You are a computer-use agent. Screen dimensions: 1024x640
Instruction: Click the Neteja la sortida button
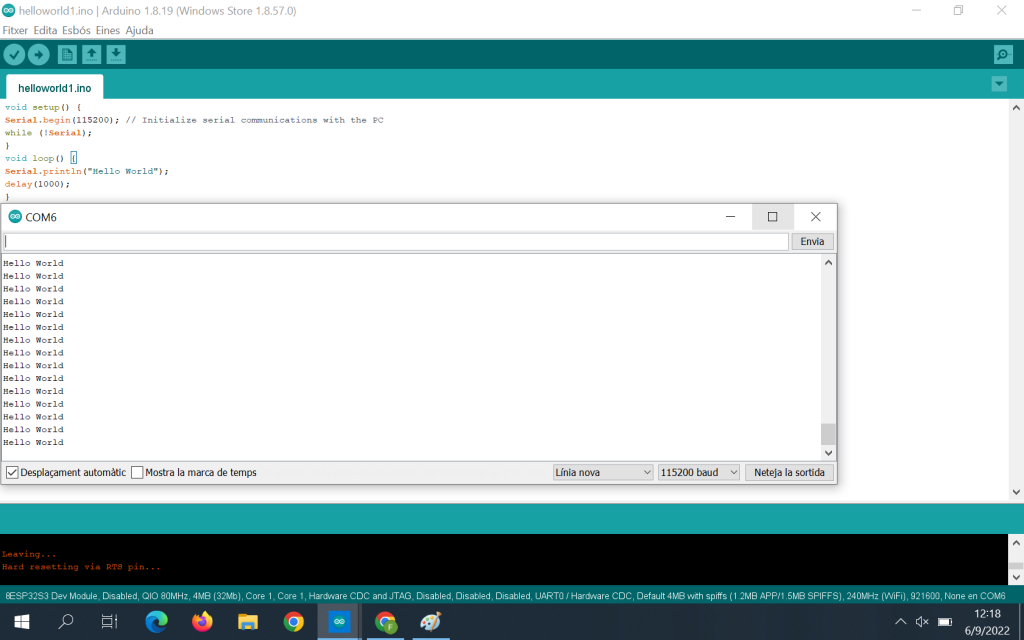[789, 472]
